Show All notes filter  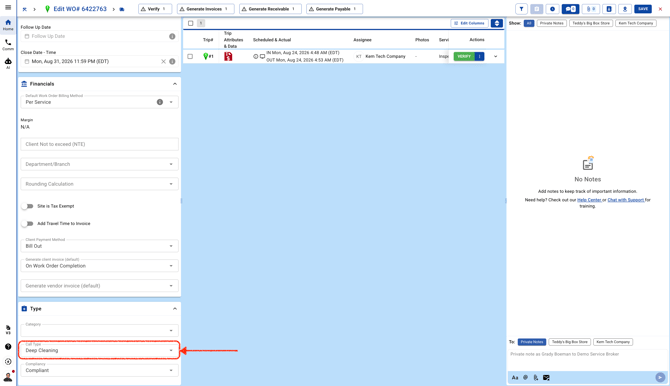point(529,23)
